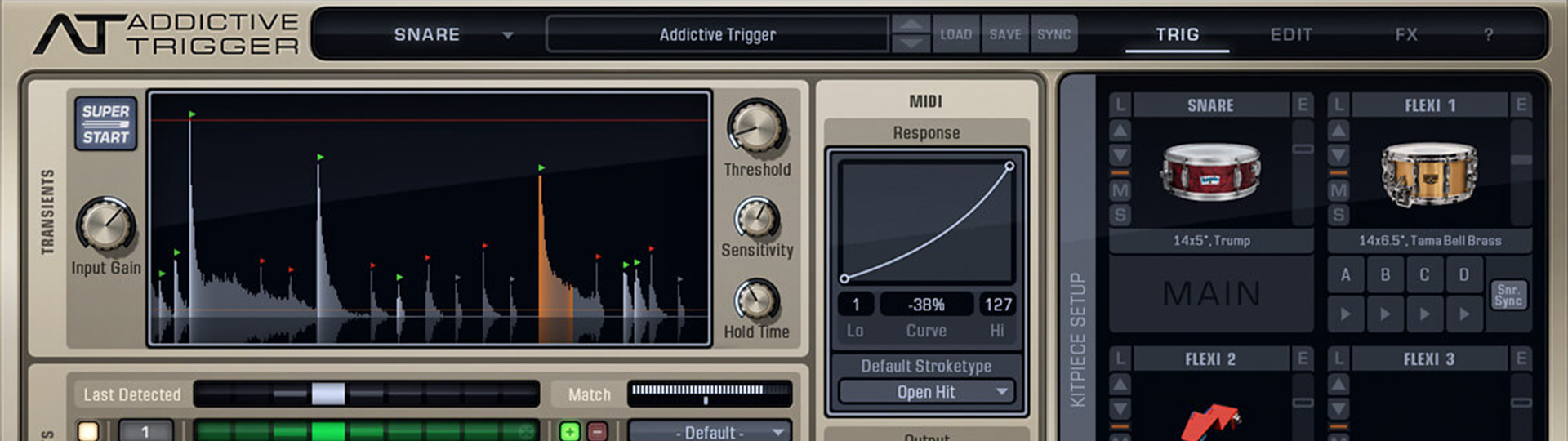Image resolution: width=1568 pixels, height=441 pixels.
Task: Remove fingerprint with red minus
Action: pos(597,431)
